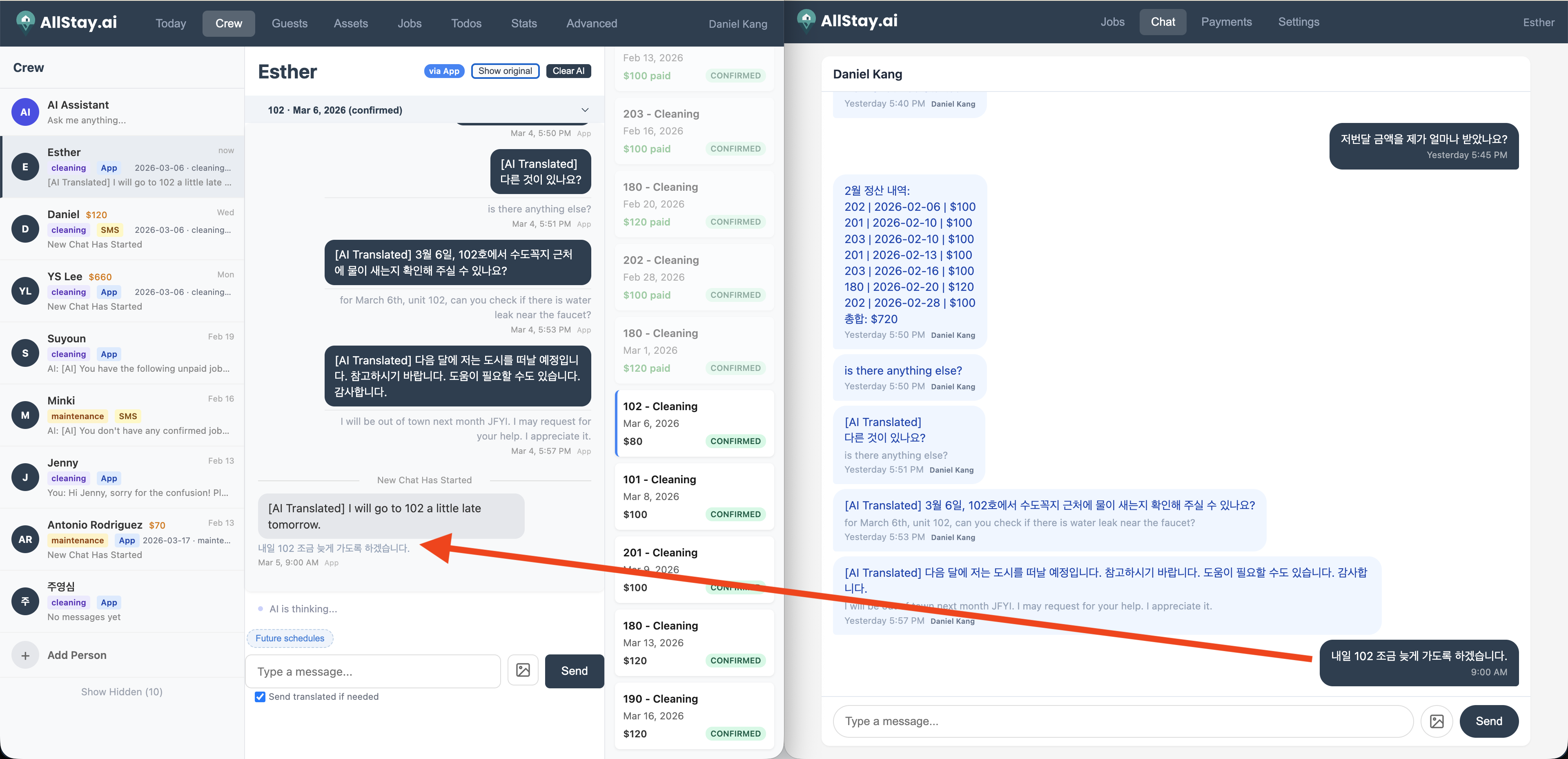Collapse the '102 · Mar 6, 2026' conversation header
Image resolution: width=1568 pixels, height=759 pixels.
pos(584,110)
